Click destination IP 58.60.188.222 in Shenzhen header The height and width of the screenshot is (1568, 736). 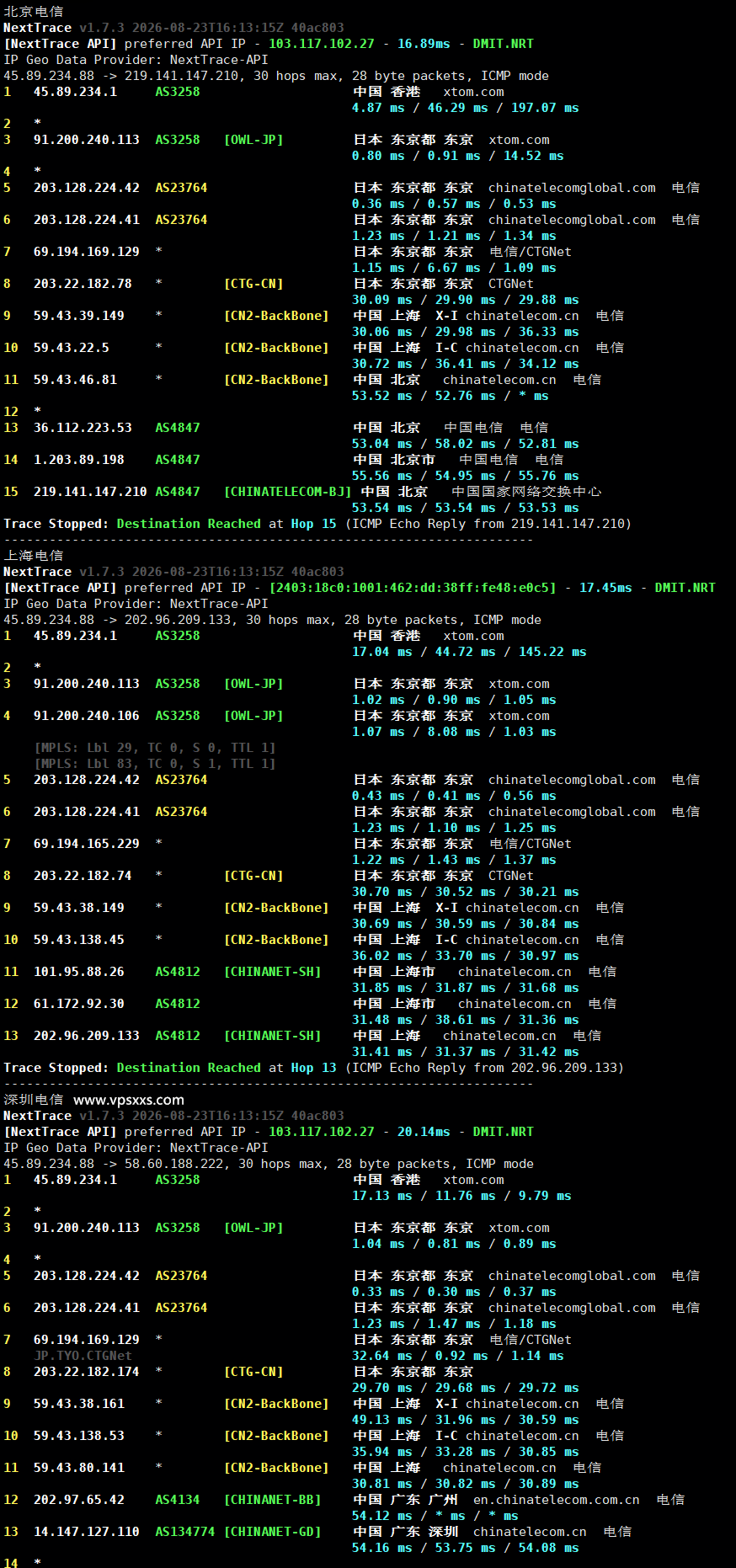(178, 1164)
